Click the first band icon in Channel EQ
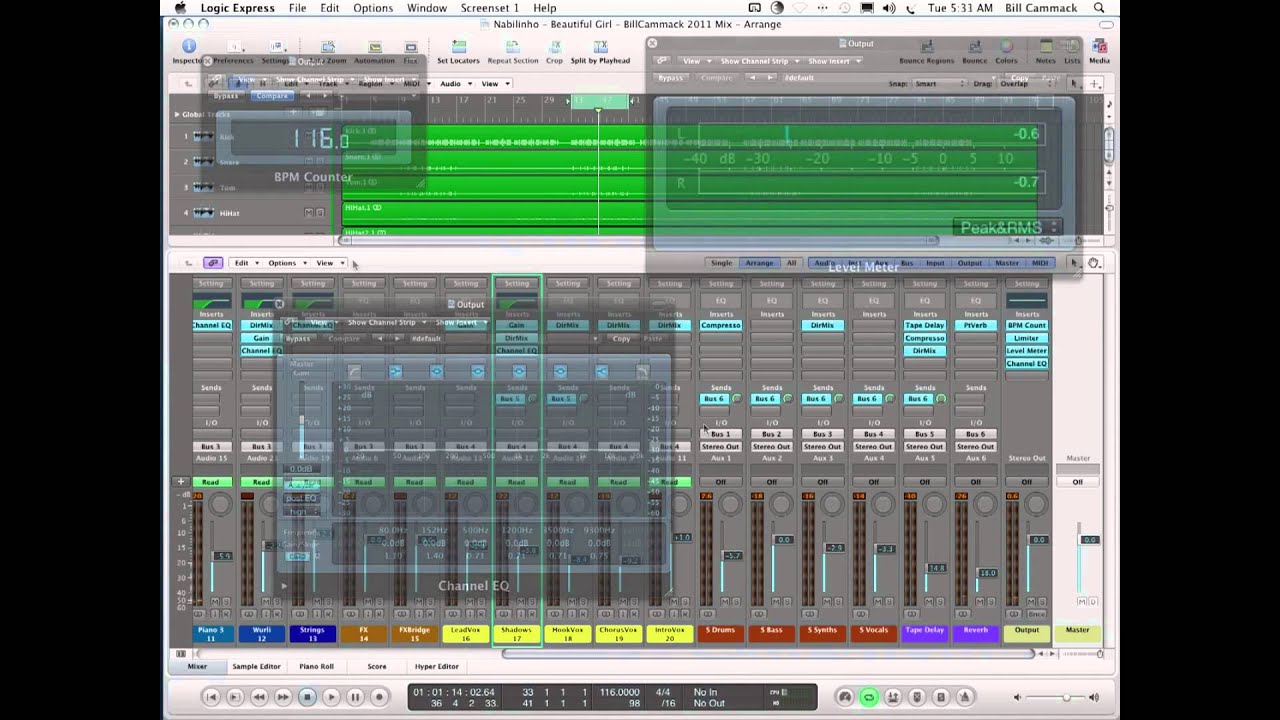The width and height of the screenshot is (1280, 720). (x=353, y=372)
